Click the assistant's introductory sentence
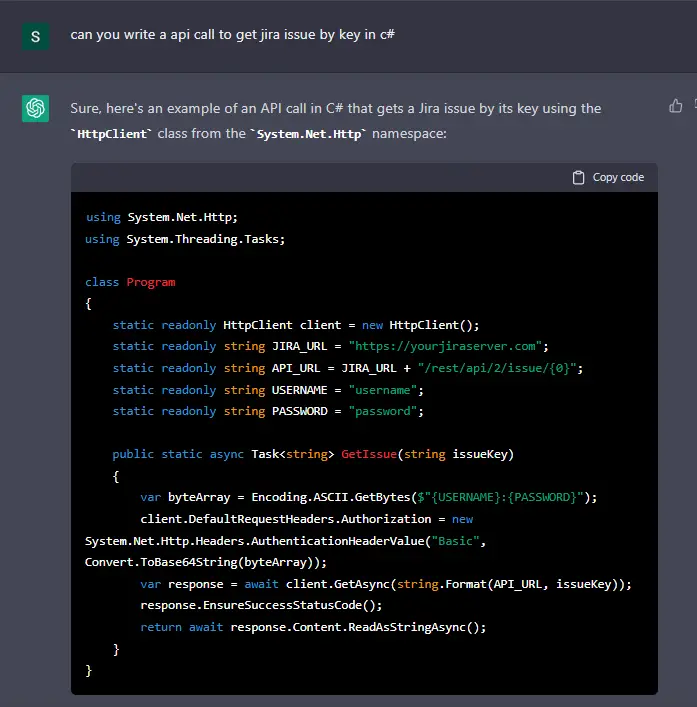This screenshot has width=697, height=707. pyautogui.click(x=336, y=121)
